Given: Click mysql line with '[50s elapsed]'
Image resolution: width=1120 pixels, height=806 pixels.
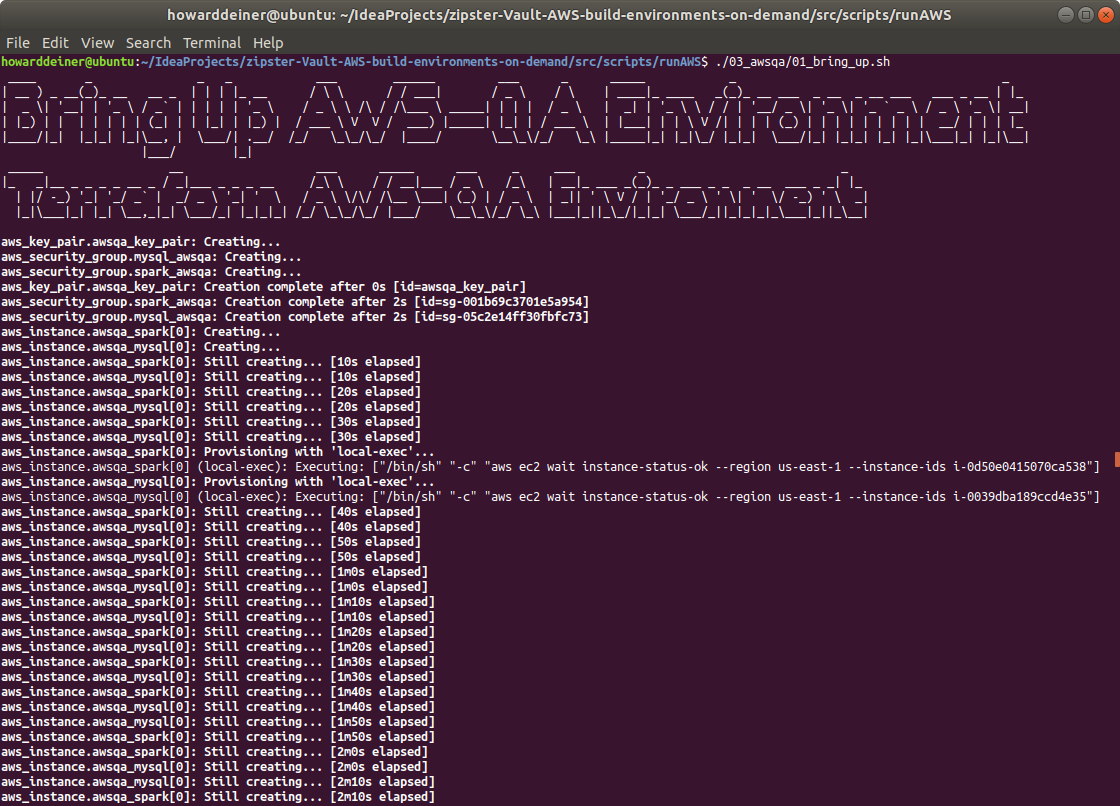Looking at the screenshot, I should coord(211,557).
